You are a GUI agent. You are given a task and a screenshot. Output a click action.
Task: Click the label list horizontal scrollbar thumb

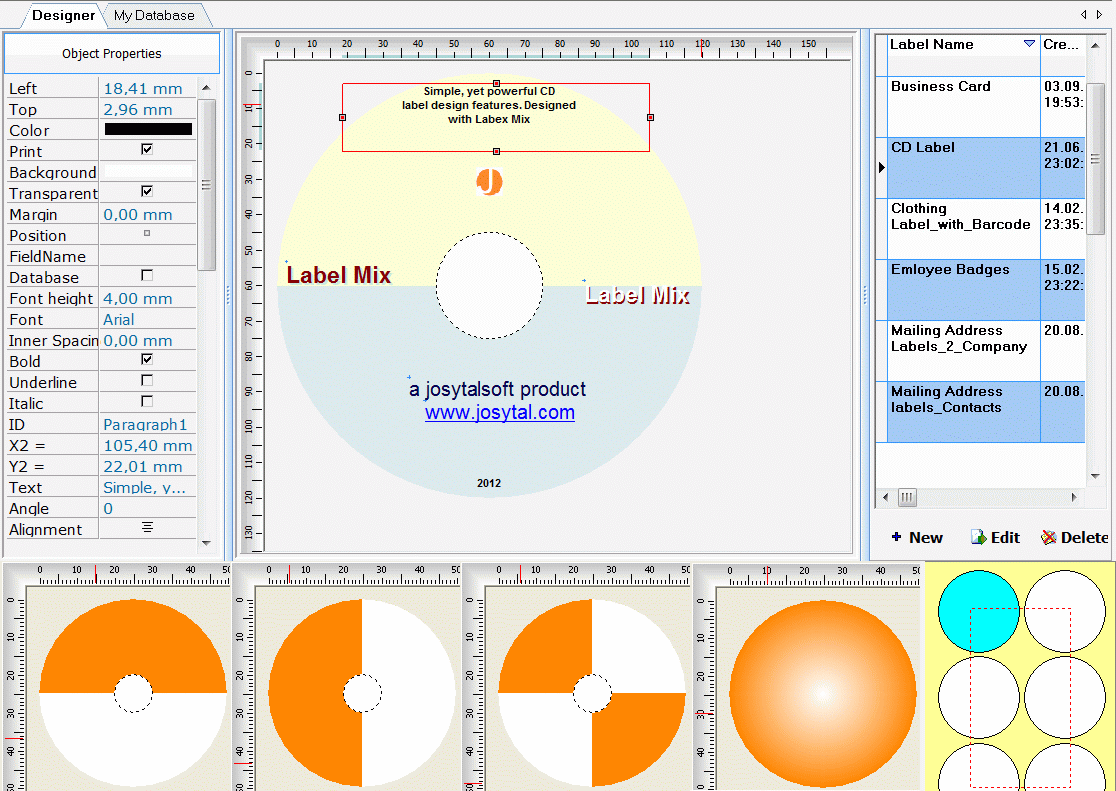pyautogui.click(x=907, y=497)
